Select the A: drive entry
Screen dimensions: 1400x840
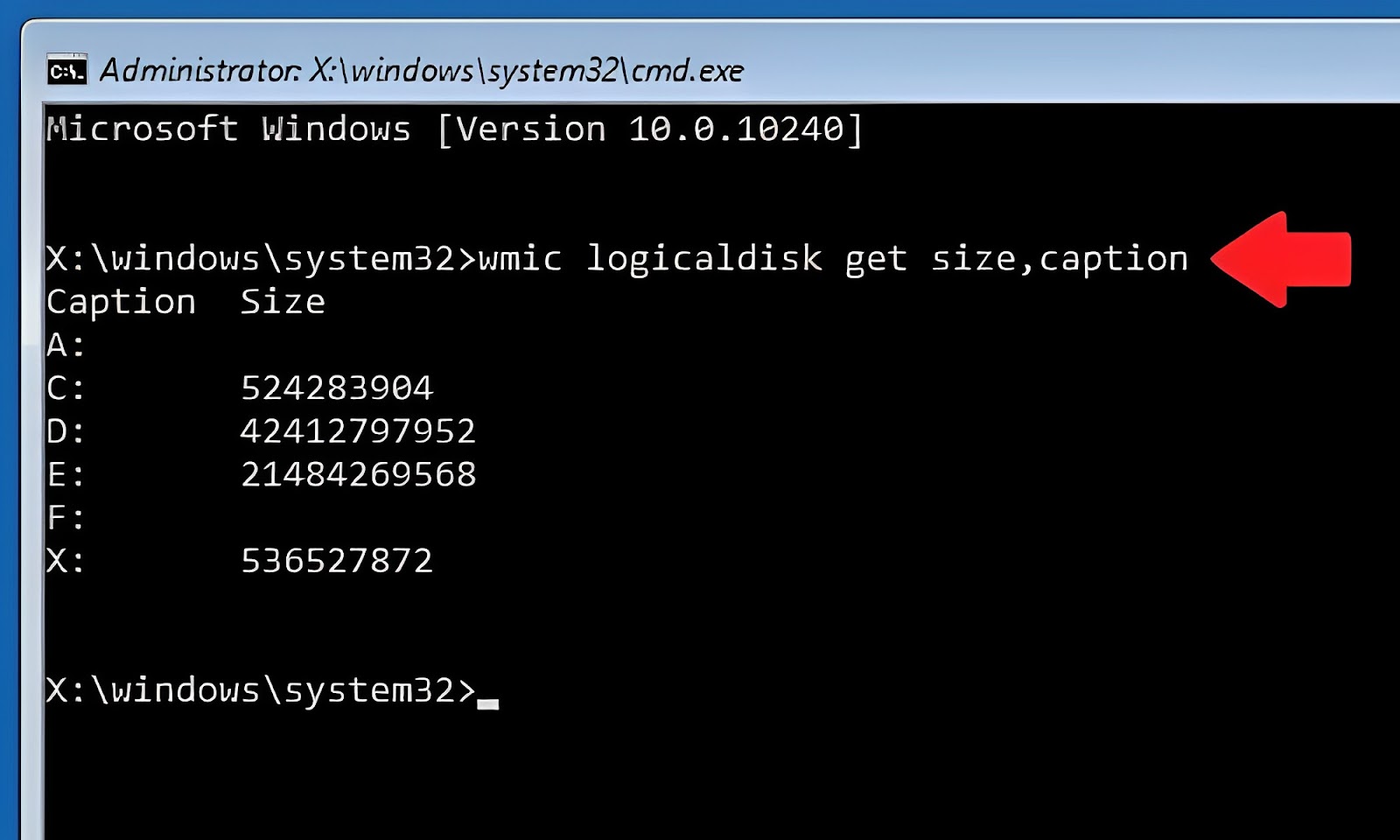pos(66,346)
